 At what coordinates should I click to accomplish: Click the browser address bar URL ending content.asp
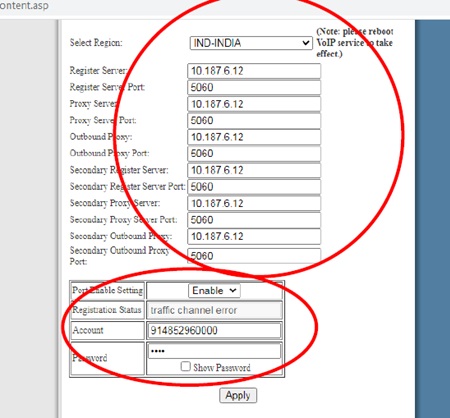pos(24,6)
